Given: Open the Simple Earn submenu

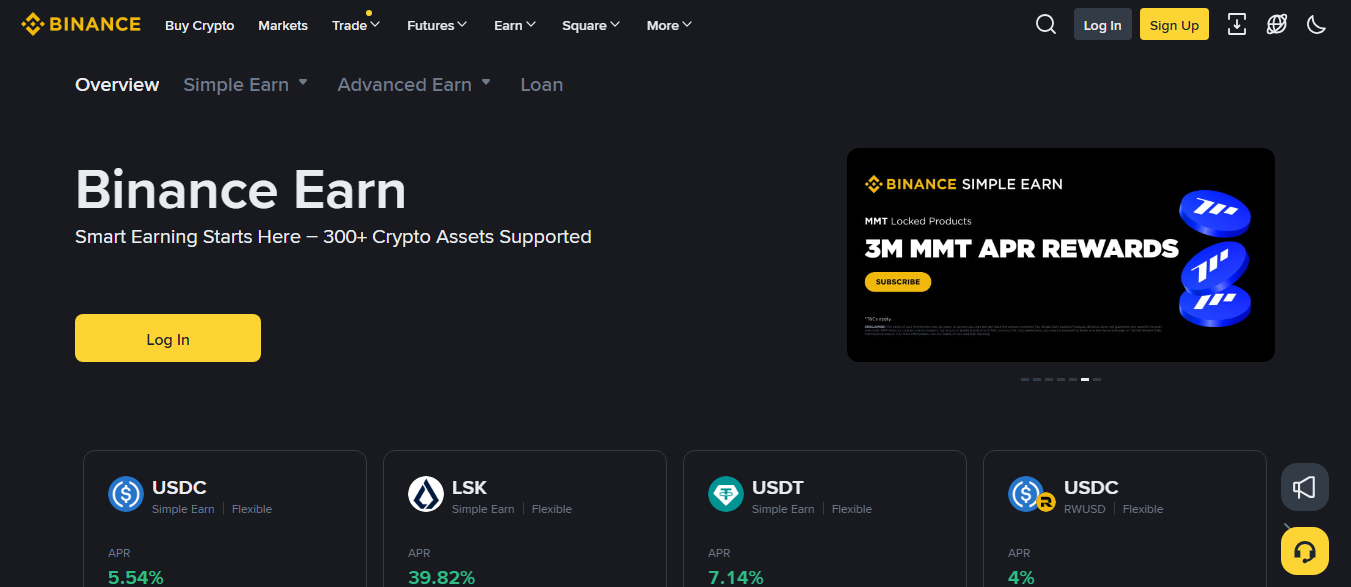Looking at the screenshot, I should pyautogui.click(x=246, y=85).
